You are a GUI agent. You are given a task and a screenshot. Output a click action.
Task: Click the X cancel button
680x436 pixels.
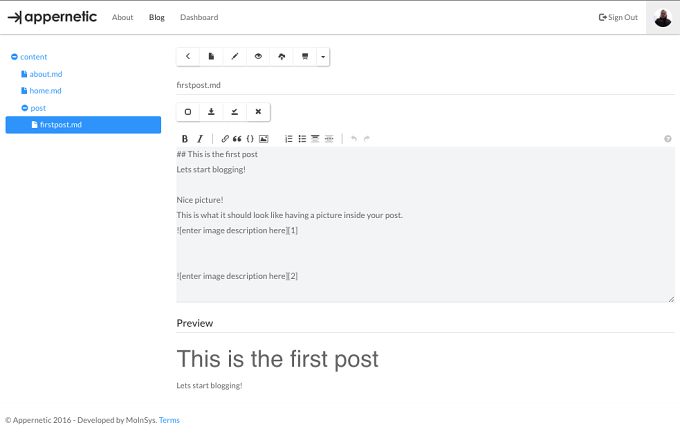coord(258,112)
